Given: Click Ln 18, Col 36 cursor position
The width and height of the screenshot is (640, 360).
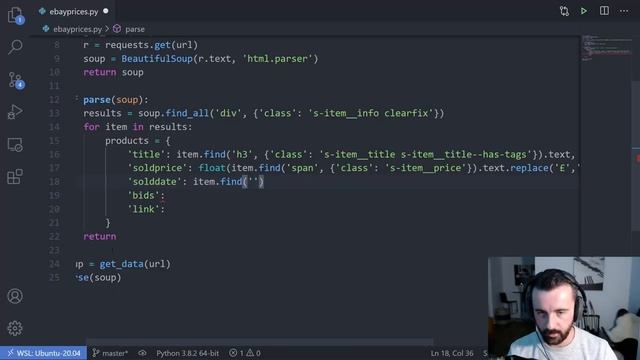Looking at the screenshot, I should [x=452, y=353].
